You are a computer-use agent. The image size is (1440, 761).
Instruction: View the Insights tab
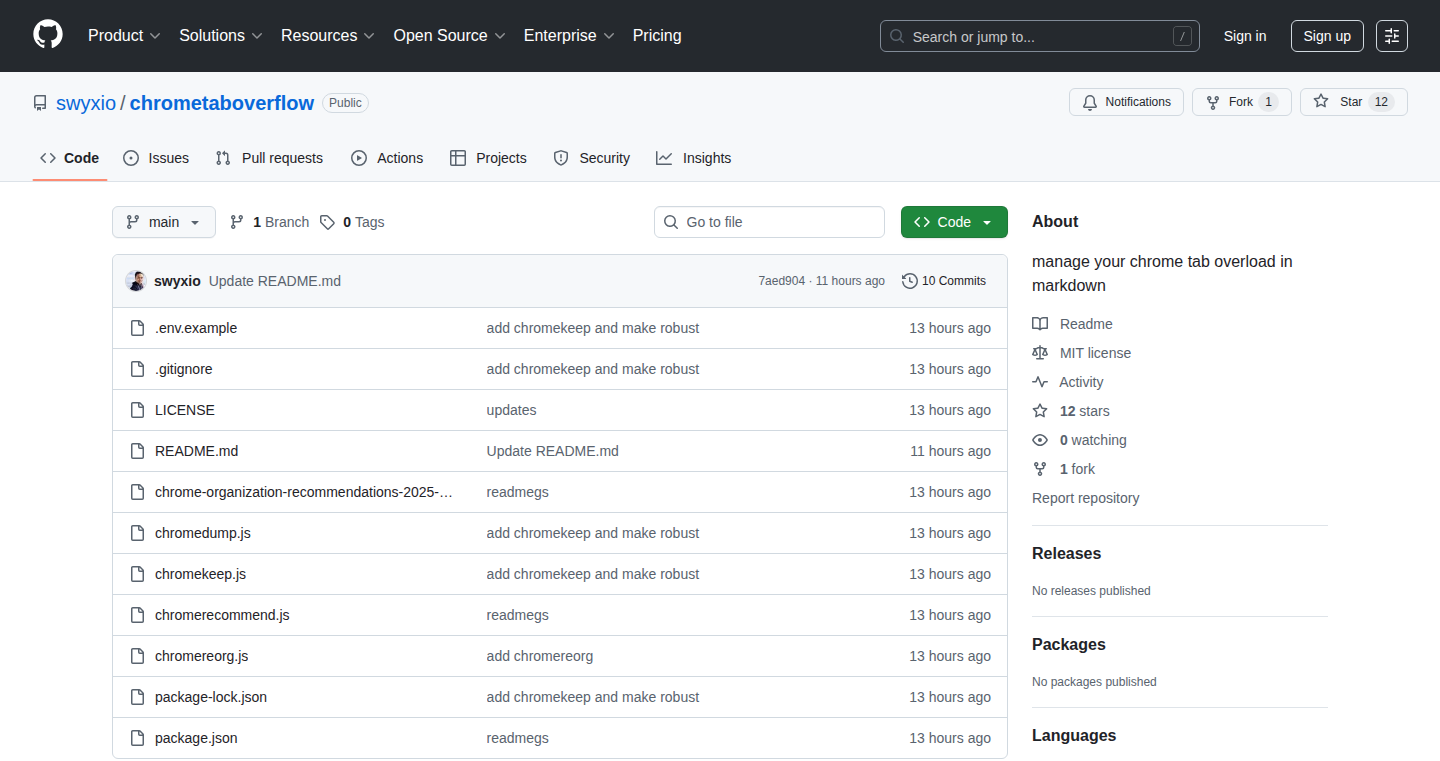pyautogui.click(x=694, y=158)
